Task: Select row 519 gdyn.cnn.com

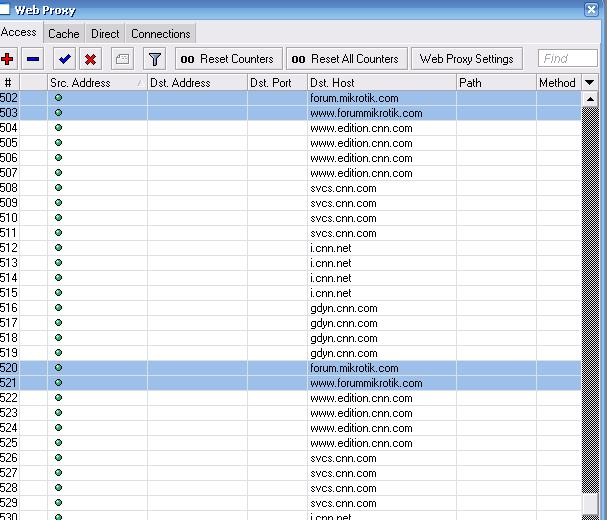Action: pos(290,353)
